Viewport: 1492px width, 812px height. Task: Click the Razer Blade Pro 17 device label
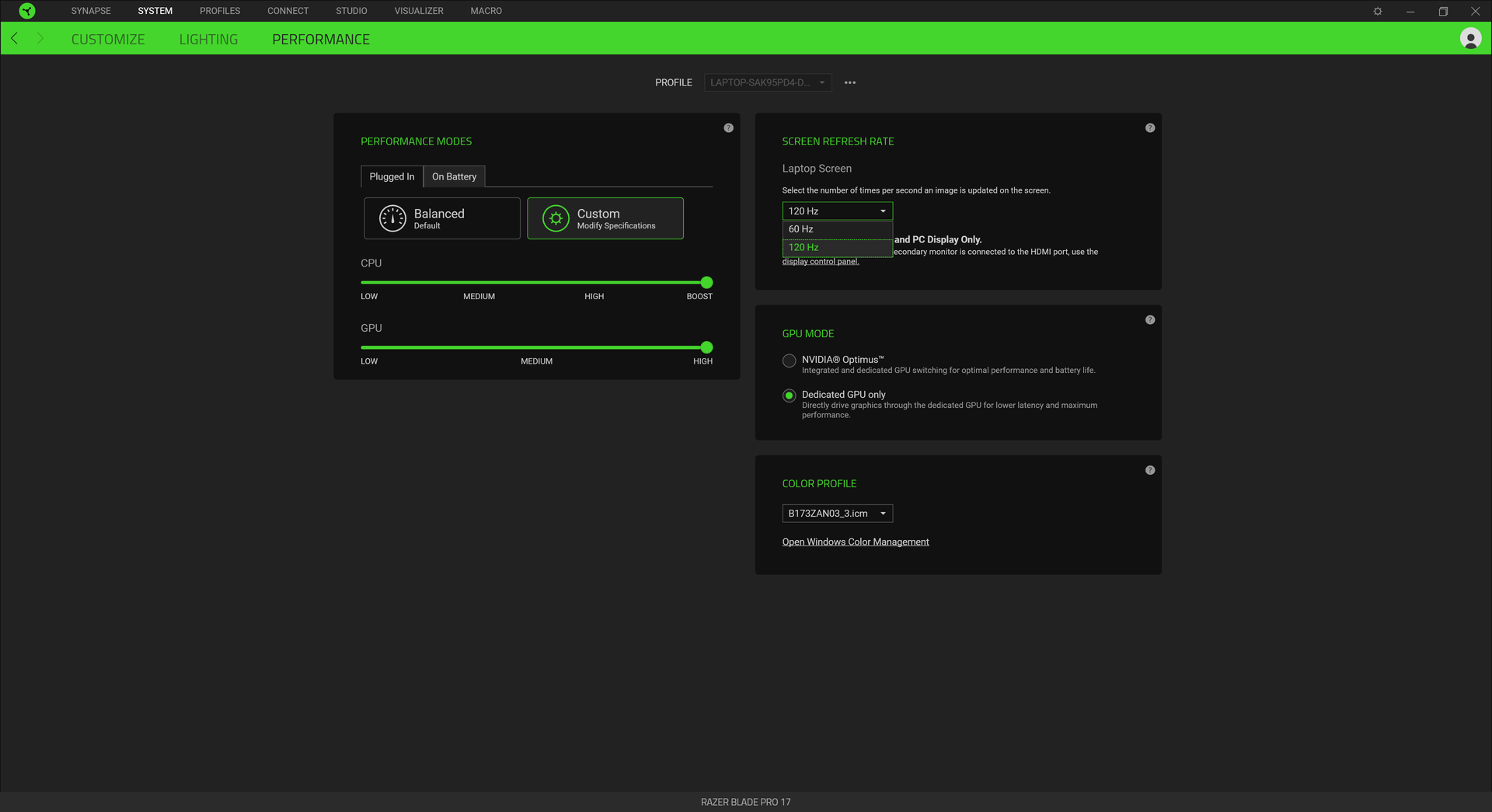click(746, 802)
